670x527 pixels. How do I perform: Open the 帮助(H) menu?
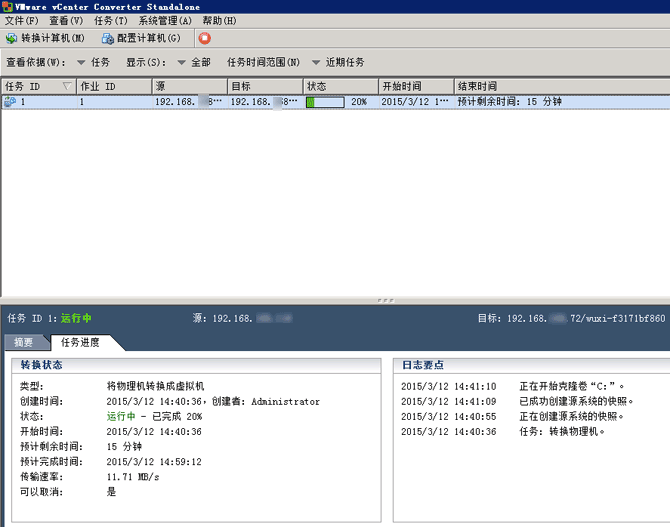(219, 21)
